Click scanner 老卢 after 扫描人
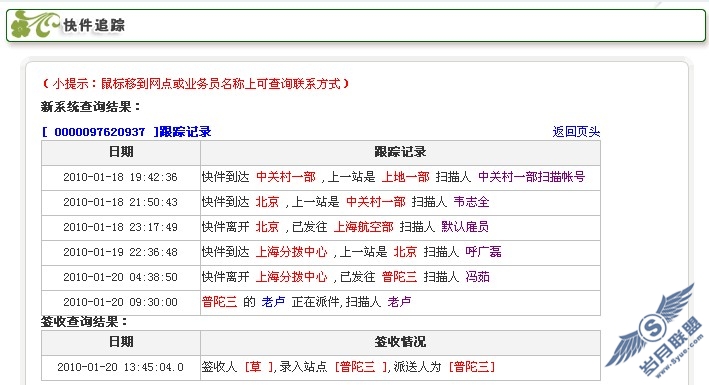 (x=399, y=301)
